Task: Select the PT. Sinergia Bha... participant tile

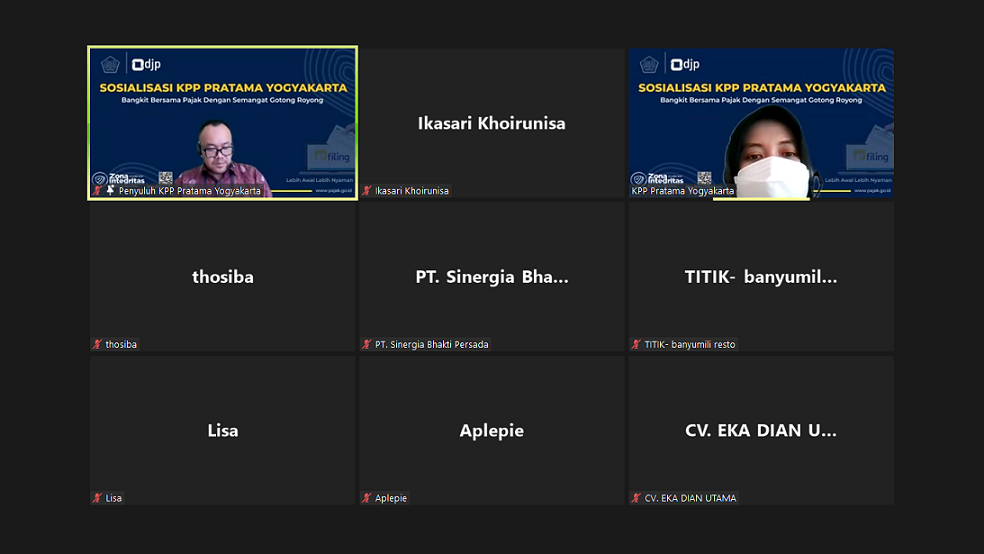Action: click(x=491, y=276)
